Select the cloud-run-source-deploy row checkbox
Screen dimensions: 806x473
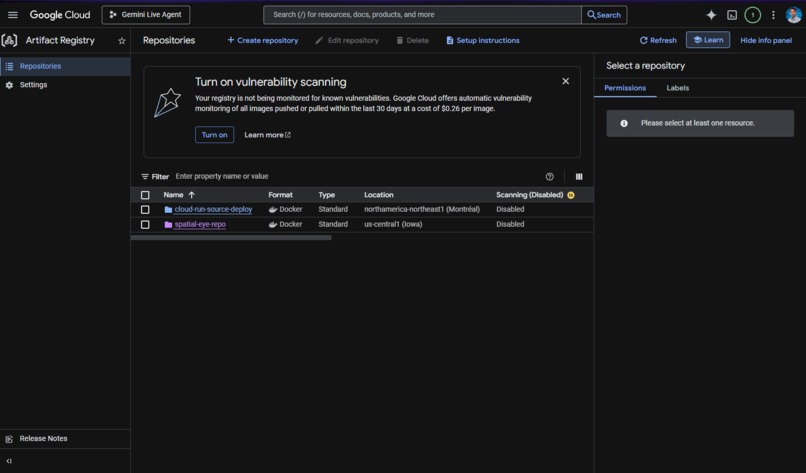145,209
